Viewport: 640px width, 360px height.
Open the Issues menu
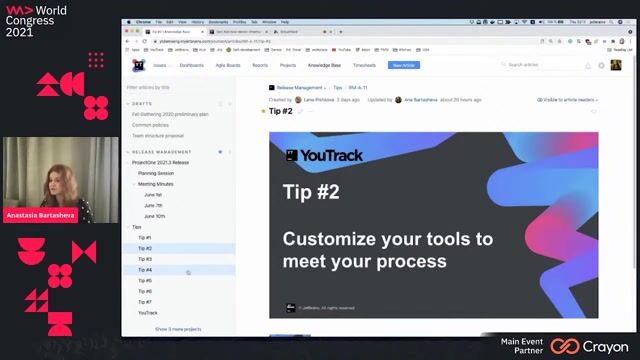pos(160,65)
